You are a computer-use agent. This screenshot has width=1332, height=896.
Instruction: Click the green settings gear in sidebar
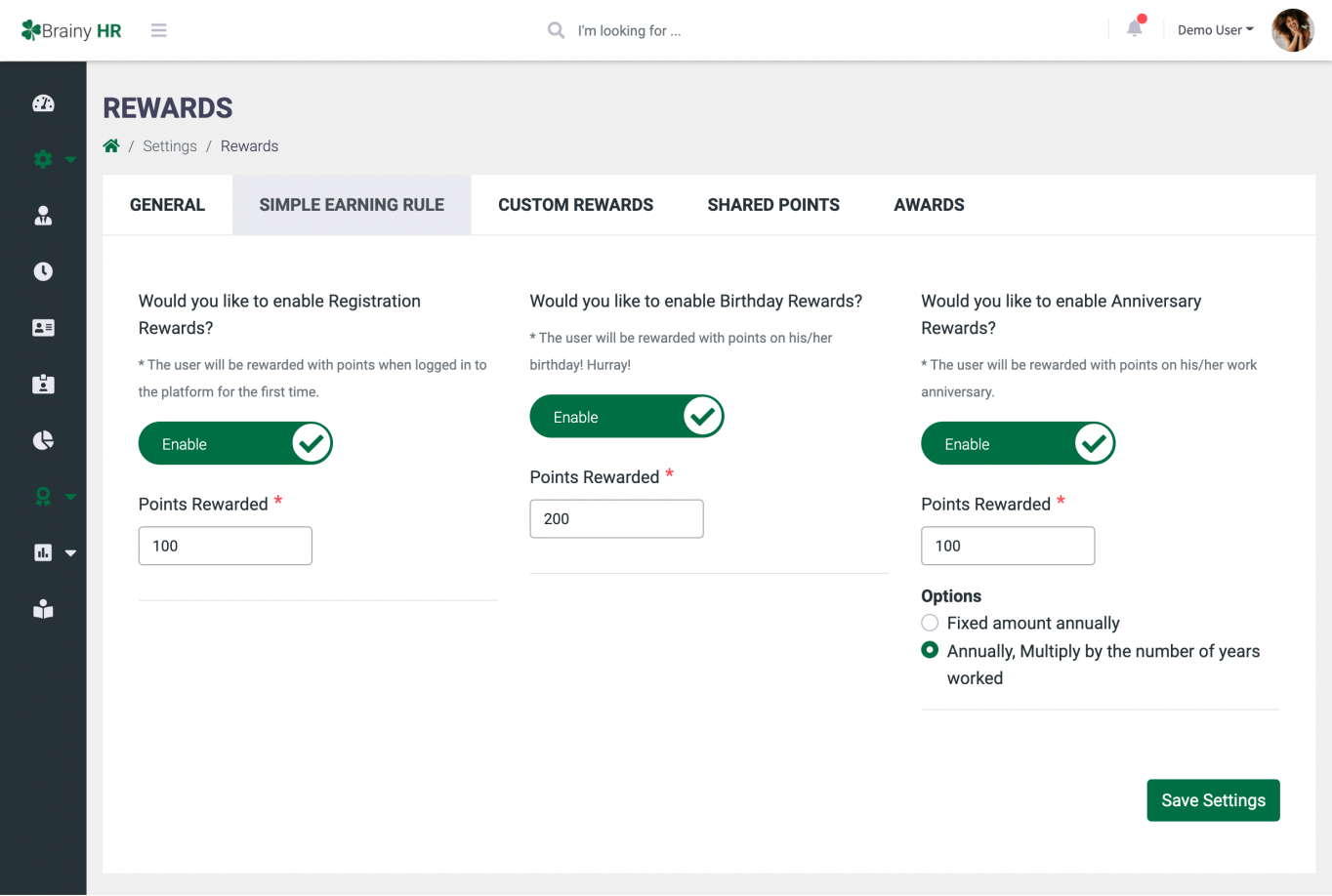(x=43, y=158)
